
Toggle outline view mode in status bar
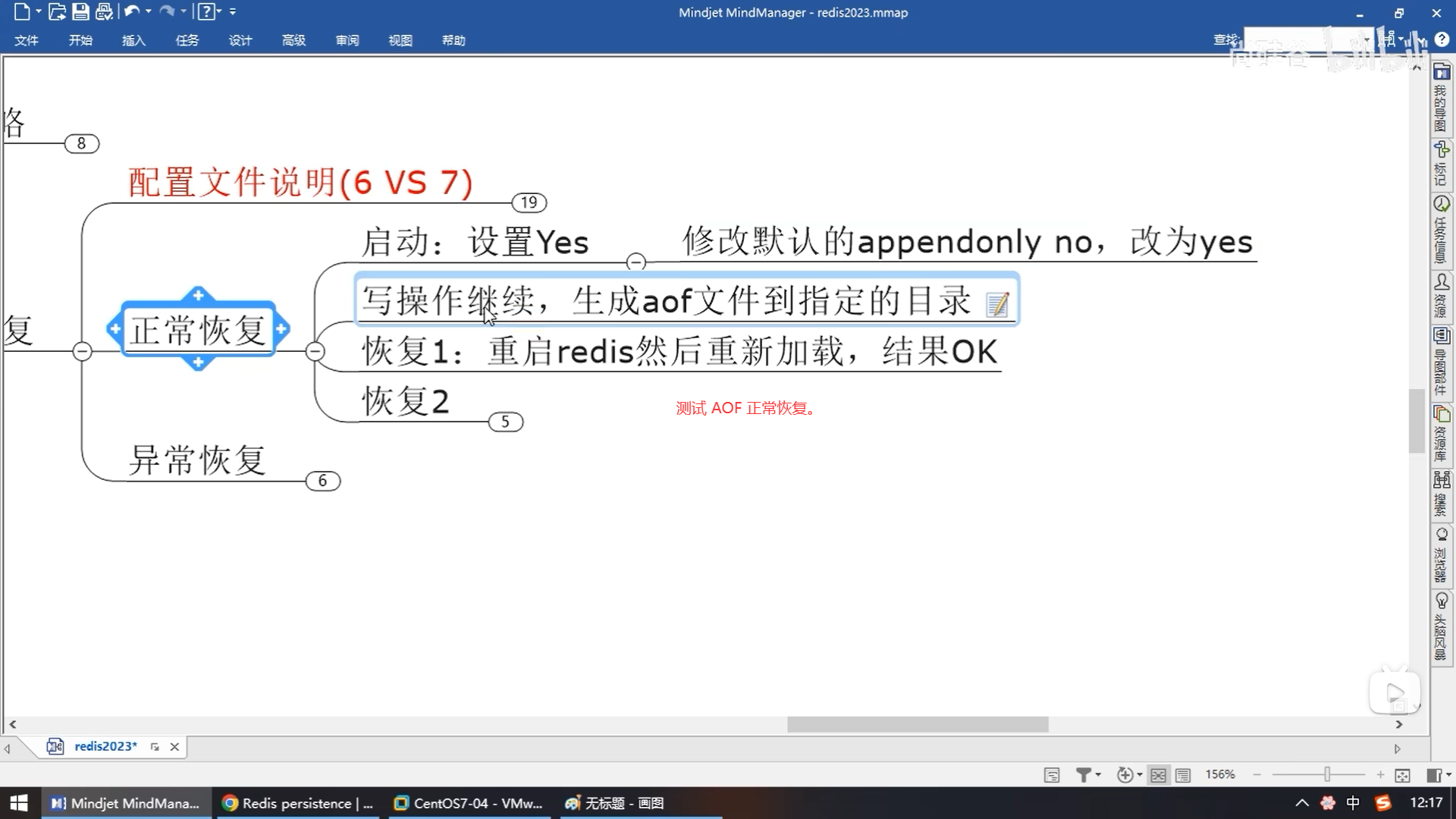click(1183, 775)
